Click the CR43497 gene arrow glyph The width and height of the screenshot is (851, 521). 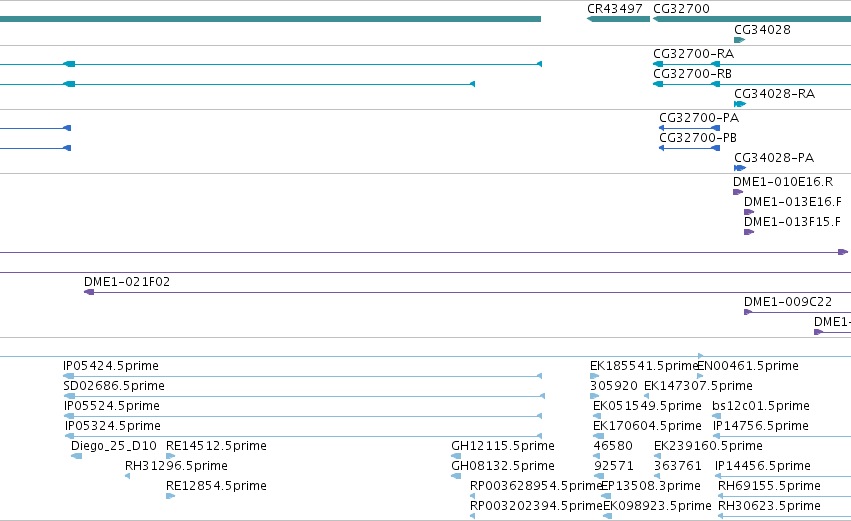pos(618,20)
